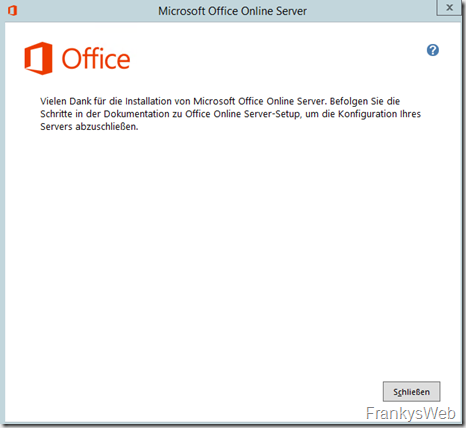
Task: Click the word Dokumentation in the message
Action: [136, 114]
